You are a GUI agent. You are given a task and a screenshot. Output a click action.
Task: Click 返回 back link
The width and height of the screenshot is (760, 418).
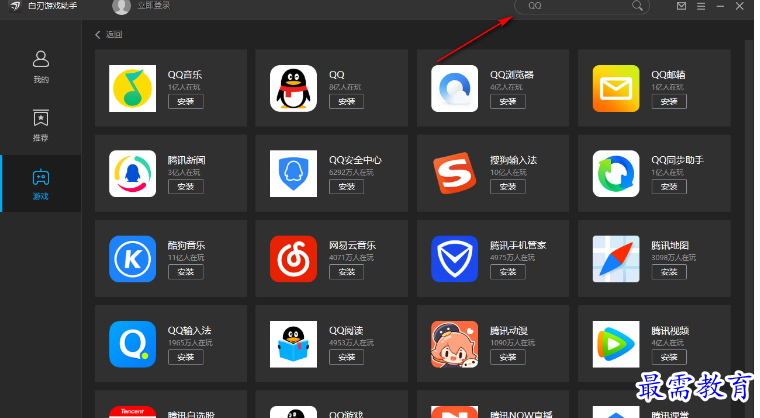109,34
